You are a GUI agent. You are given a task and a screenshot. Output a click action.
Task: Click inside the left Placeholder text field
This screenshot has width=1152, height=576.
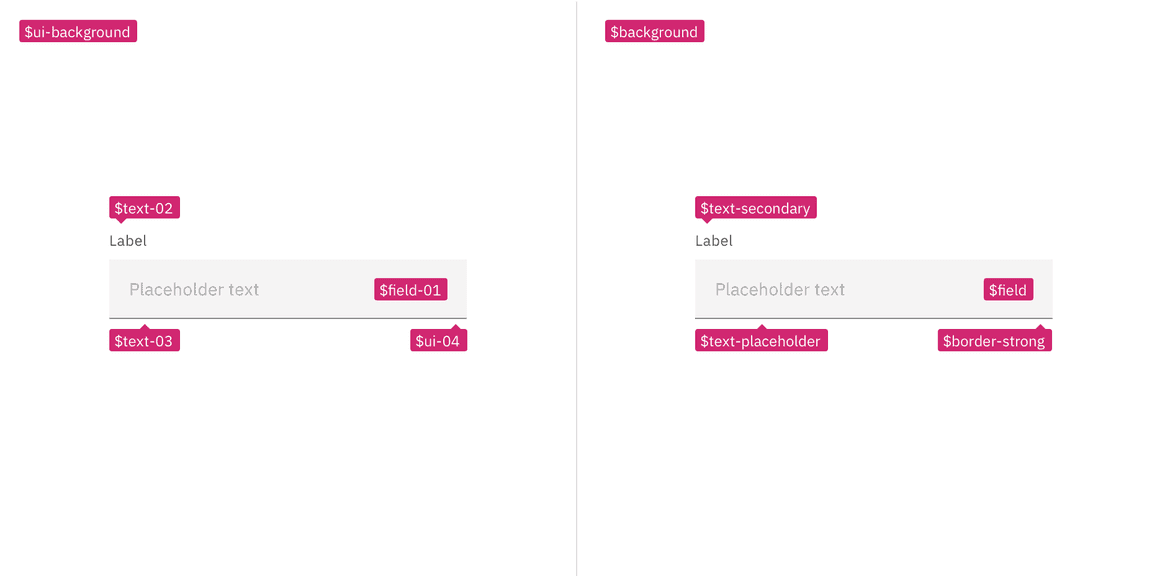click(x=230, y=290)
